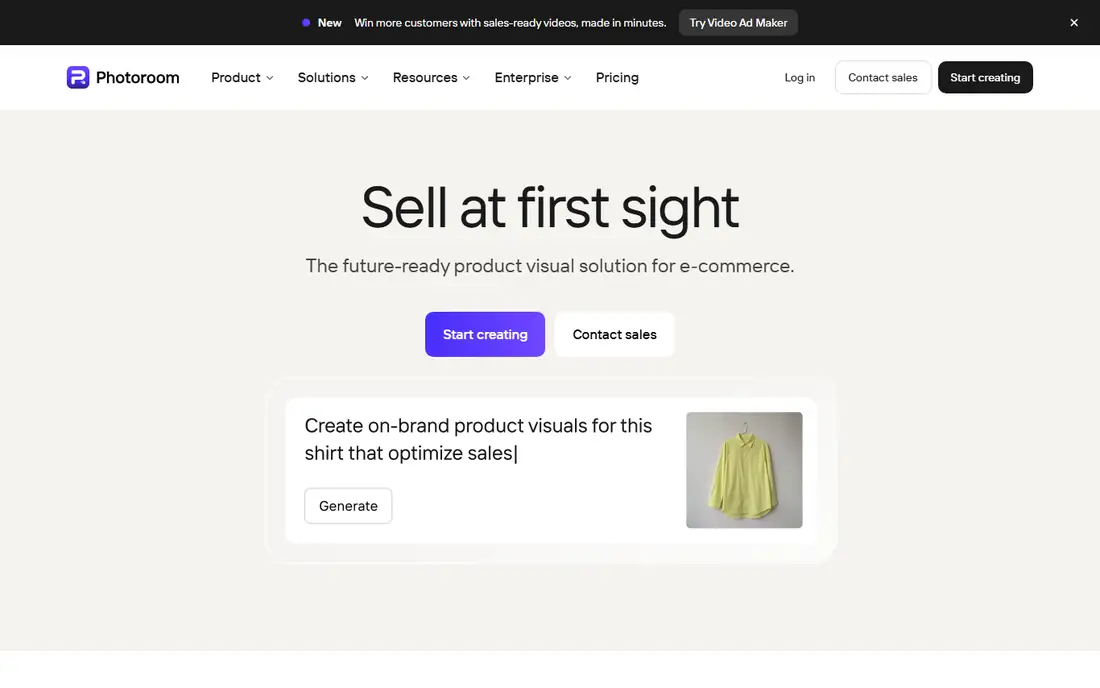Click the Photoroom logo icon
Viewport: 1100px width, 688px height.
(78, 77)
